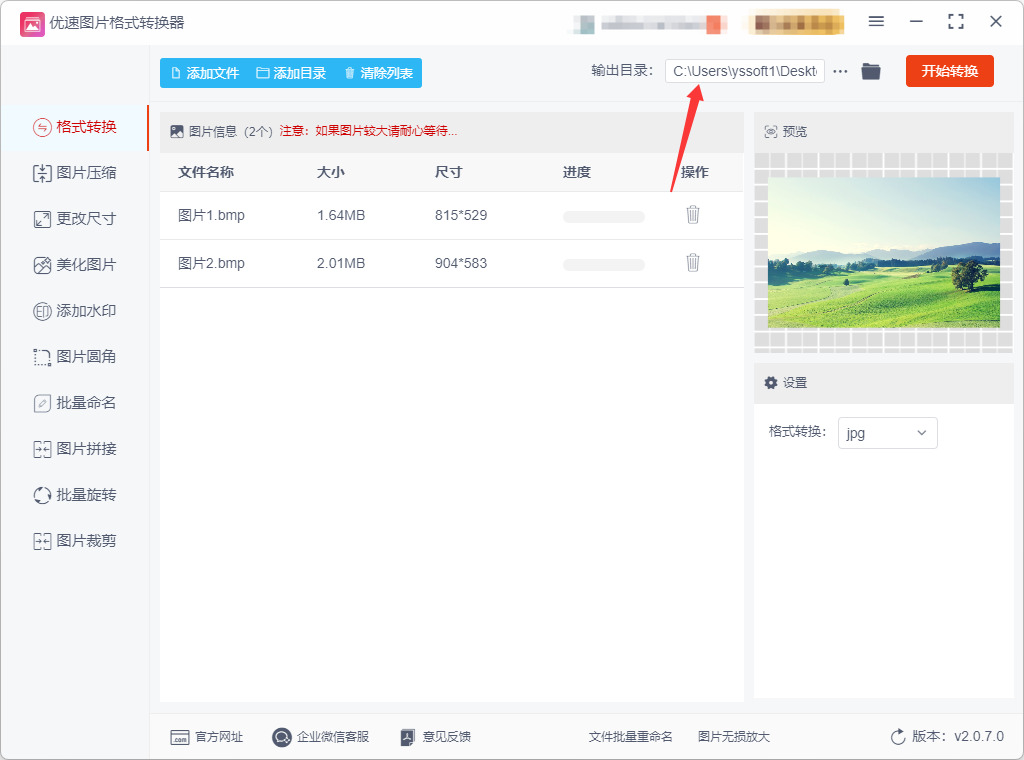The width and height of the screenshot is (1024, 760).
Task: Open the hamburger menu in title bar
Action: tap(876, 22)
